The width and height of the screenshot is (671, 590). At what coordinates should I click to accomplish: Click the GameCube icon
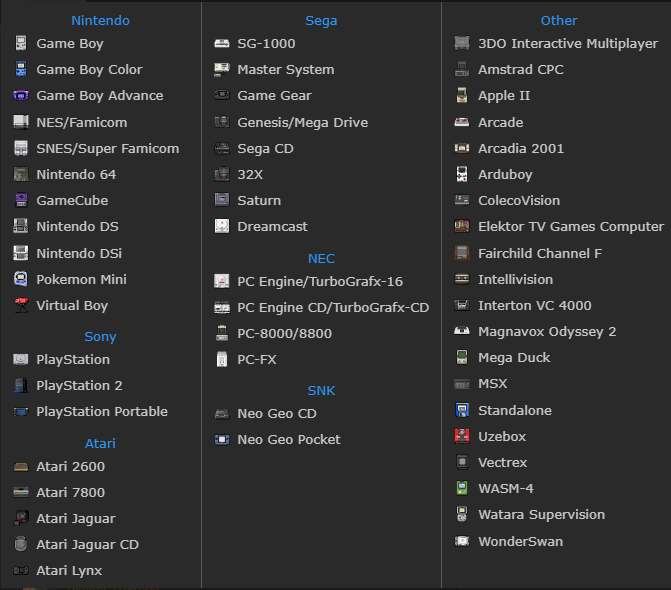pos(21,200)
